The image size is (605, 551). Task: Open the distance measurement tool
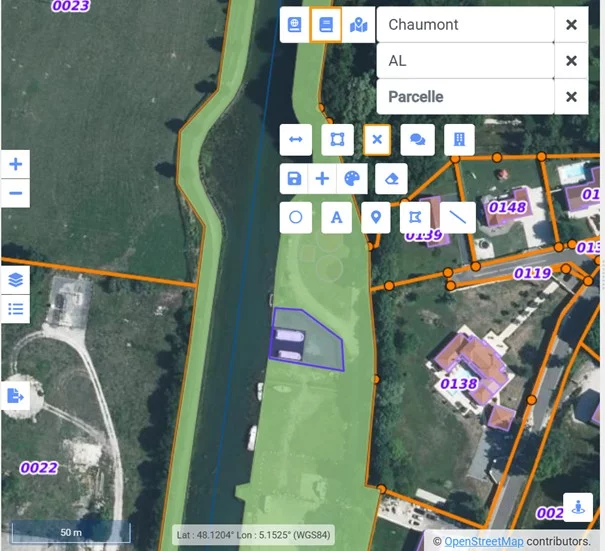point(296,140)
